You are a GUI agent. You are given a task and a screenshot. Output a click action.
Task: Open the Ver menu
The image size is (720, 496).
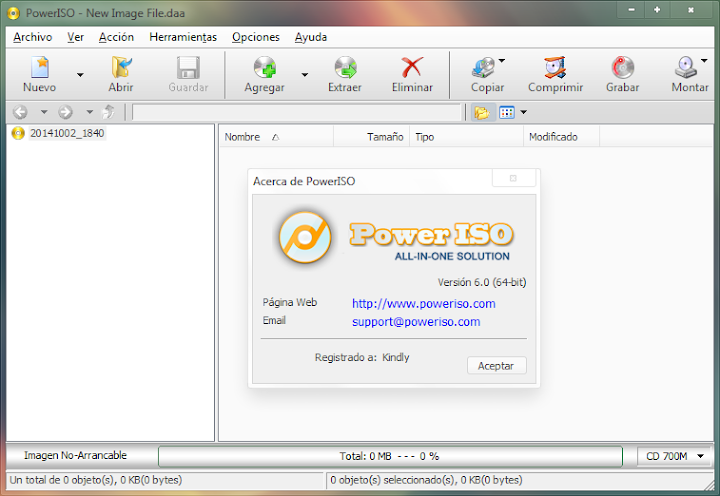pyautogui.click(x=75, y=37)
